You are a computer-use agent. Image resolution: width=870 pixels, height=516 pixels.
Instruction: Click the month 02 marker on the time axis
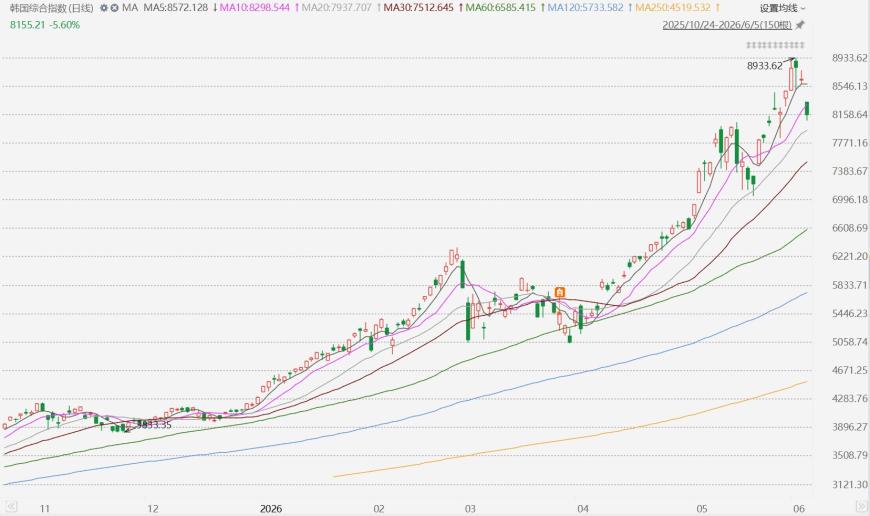click(x=378, y=508)
